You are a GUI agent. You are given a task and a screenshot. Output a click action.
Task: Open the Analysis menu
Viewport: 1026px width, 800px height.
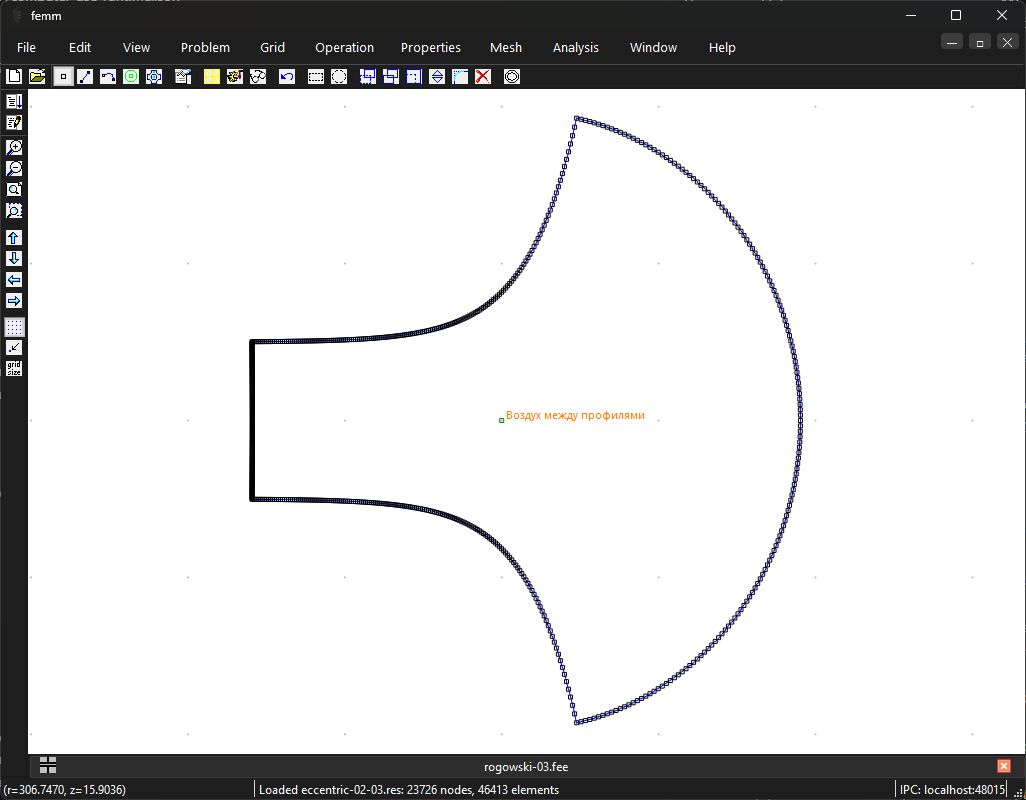coord(576,48)
